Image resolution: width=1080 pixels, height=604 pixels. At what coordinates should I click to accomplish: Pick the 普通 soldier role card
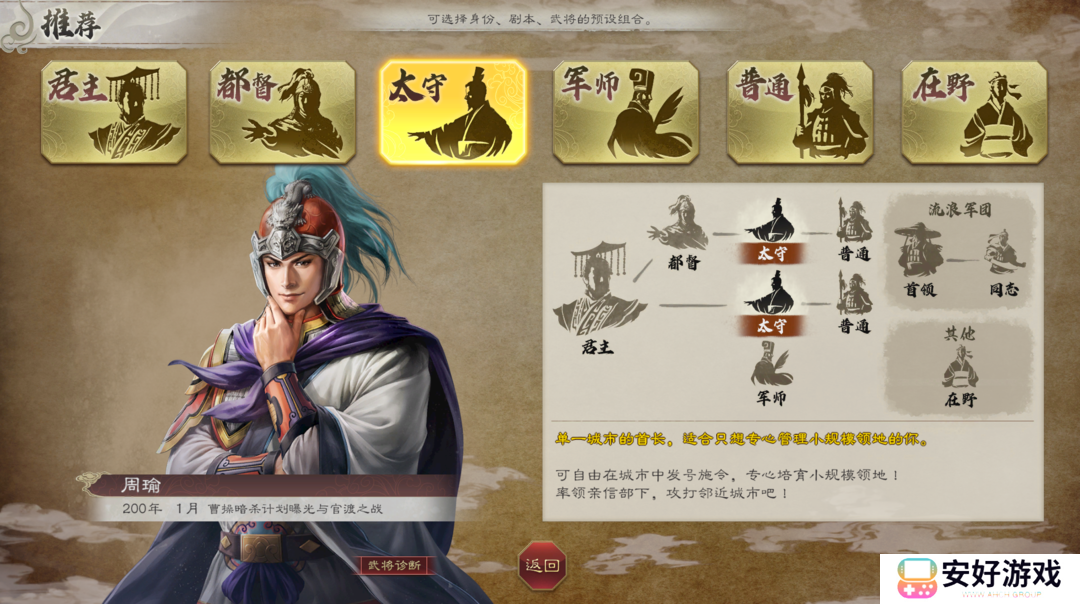point(800,112)
